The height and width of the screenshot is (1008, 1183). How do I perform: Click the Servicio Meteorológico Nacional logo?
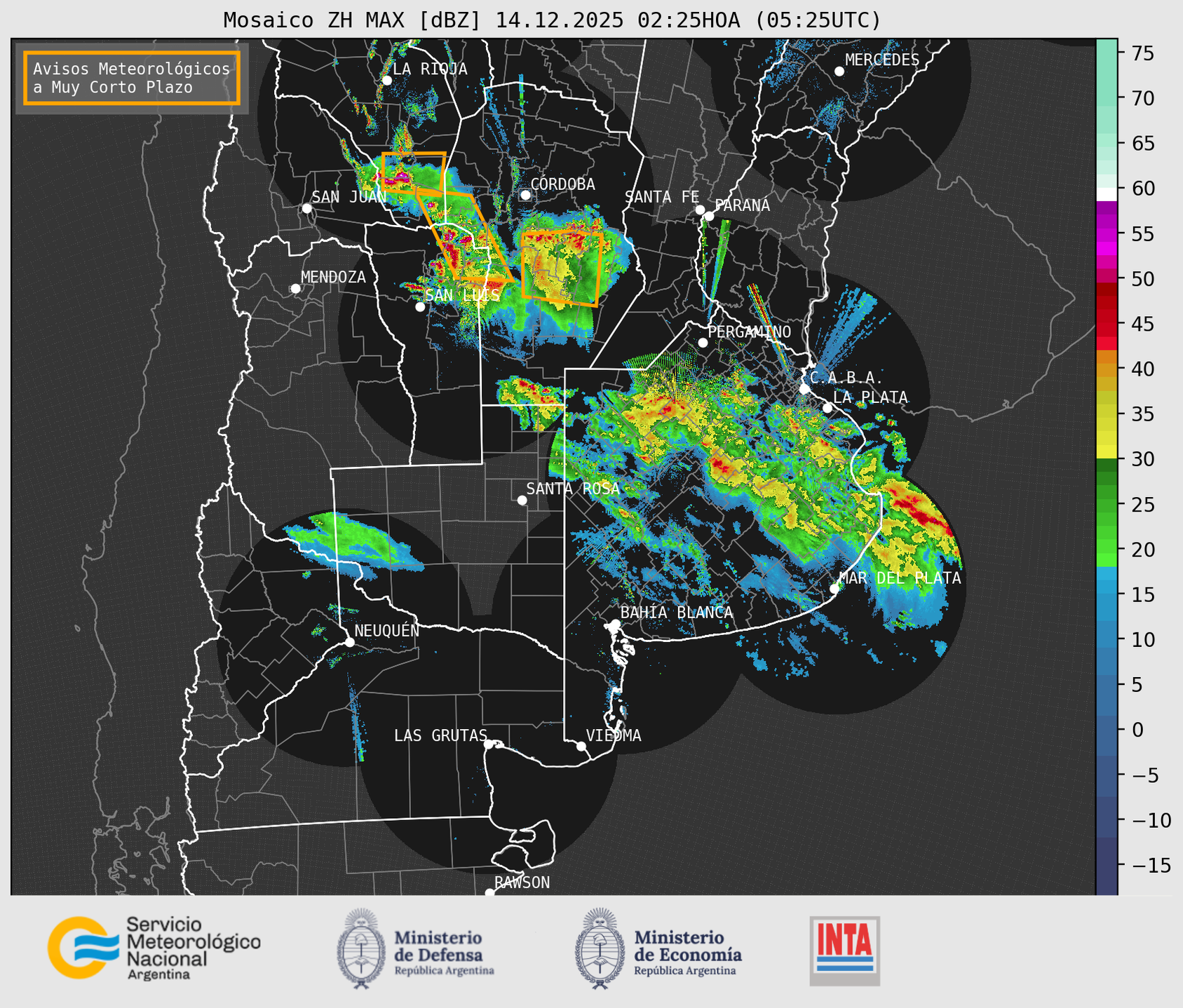click(x=154, y=948)
